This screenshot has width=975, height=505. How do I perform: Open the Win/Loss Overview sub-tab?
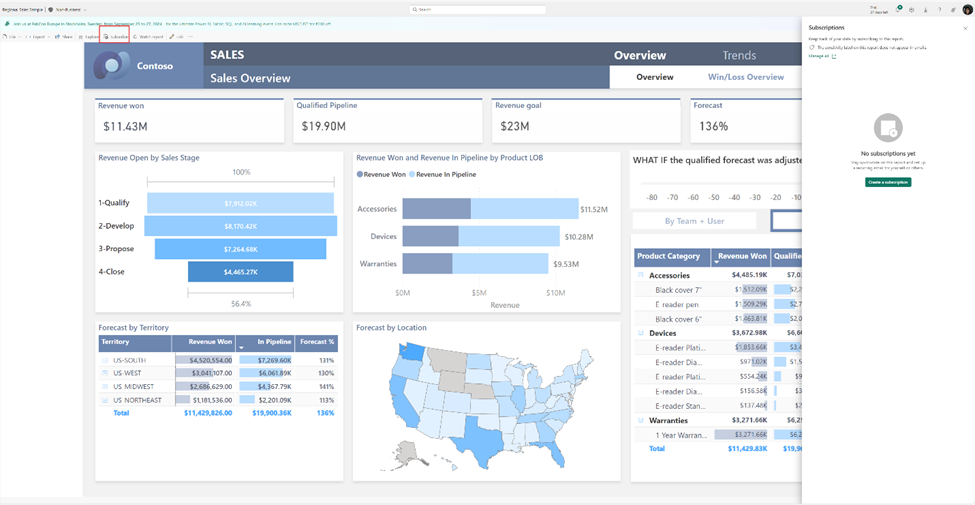746,77
